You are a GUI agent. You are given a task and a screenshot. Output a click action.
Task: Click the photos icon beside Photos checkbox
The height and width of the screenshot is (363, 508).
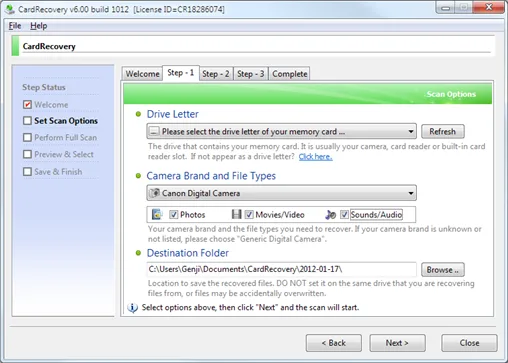coord(157,214)
